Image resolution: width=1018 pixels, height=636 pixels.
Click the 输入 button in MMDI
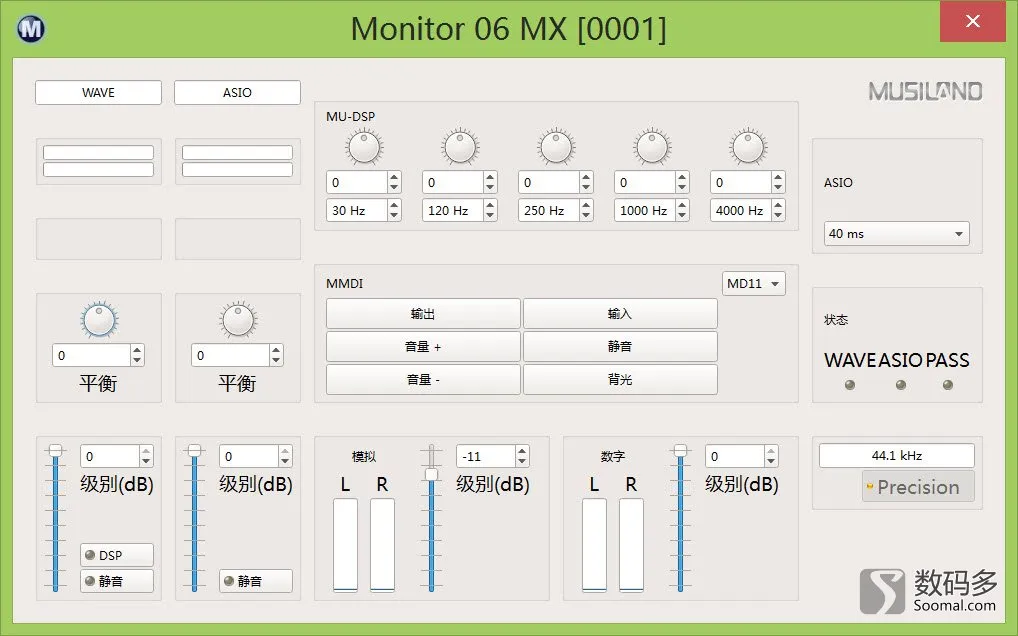tap(620, 314)
